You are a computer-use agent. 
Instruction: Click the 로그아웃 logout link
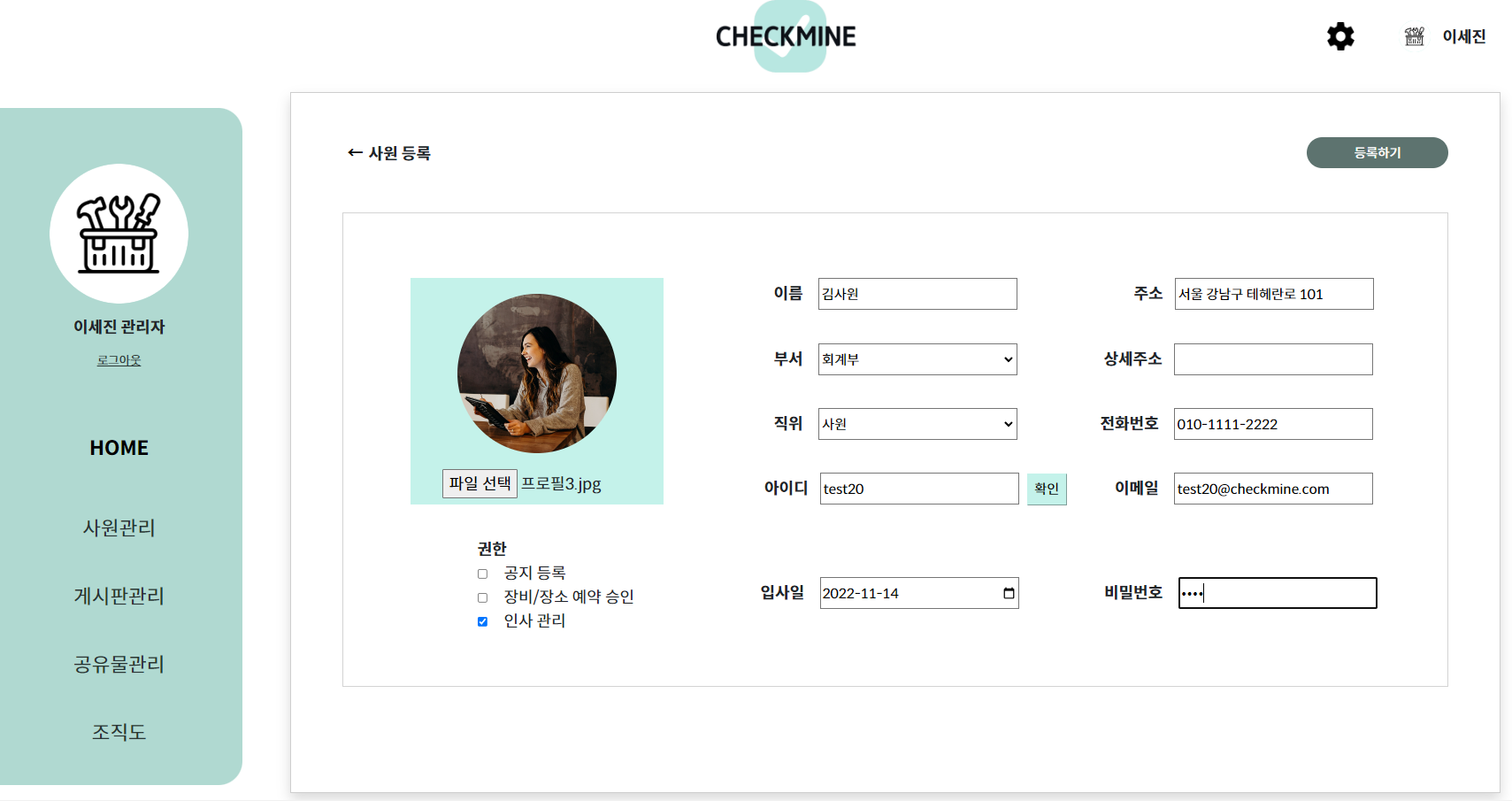119,359
